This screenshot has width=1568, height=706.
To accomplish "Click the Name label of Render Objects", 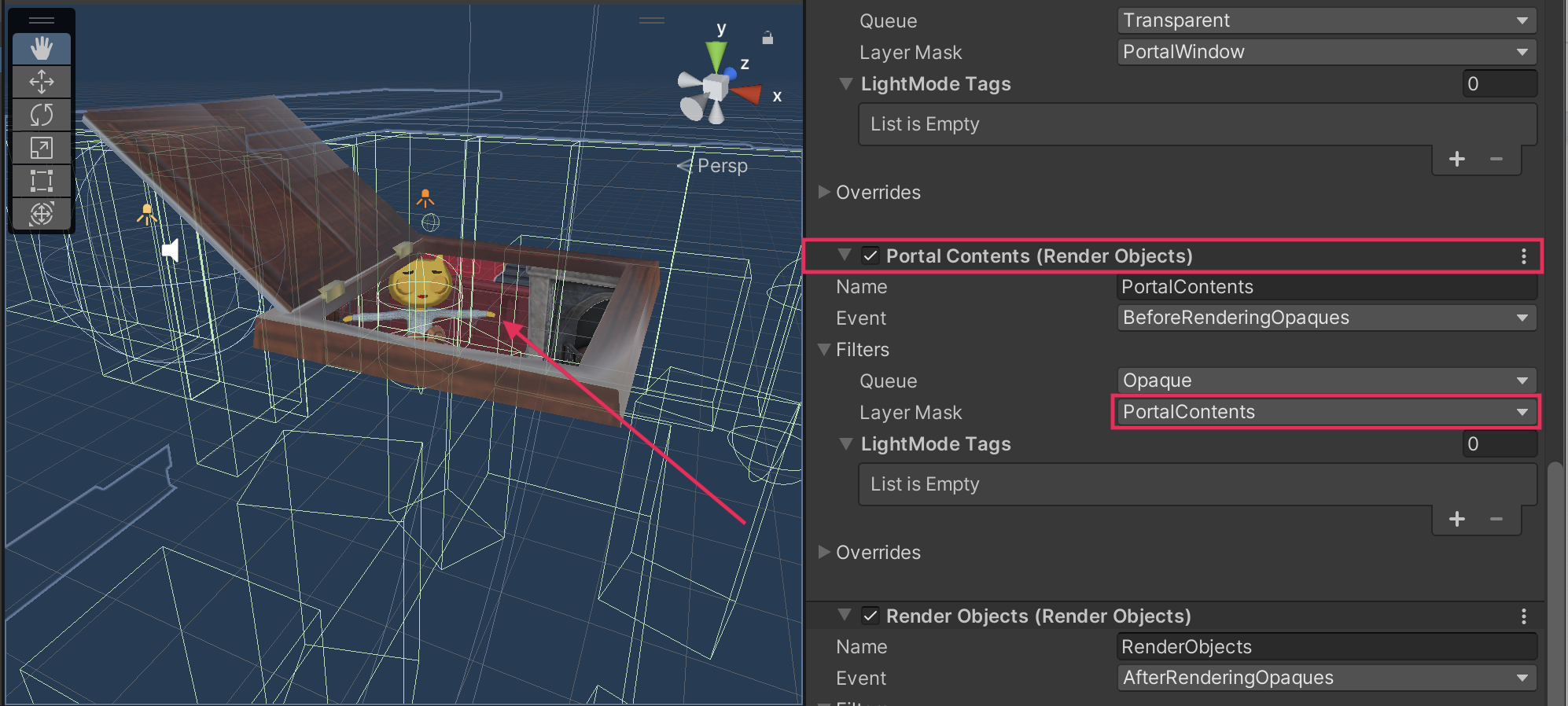I will click(x=861, y=647).
